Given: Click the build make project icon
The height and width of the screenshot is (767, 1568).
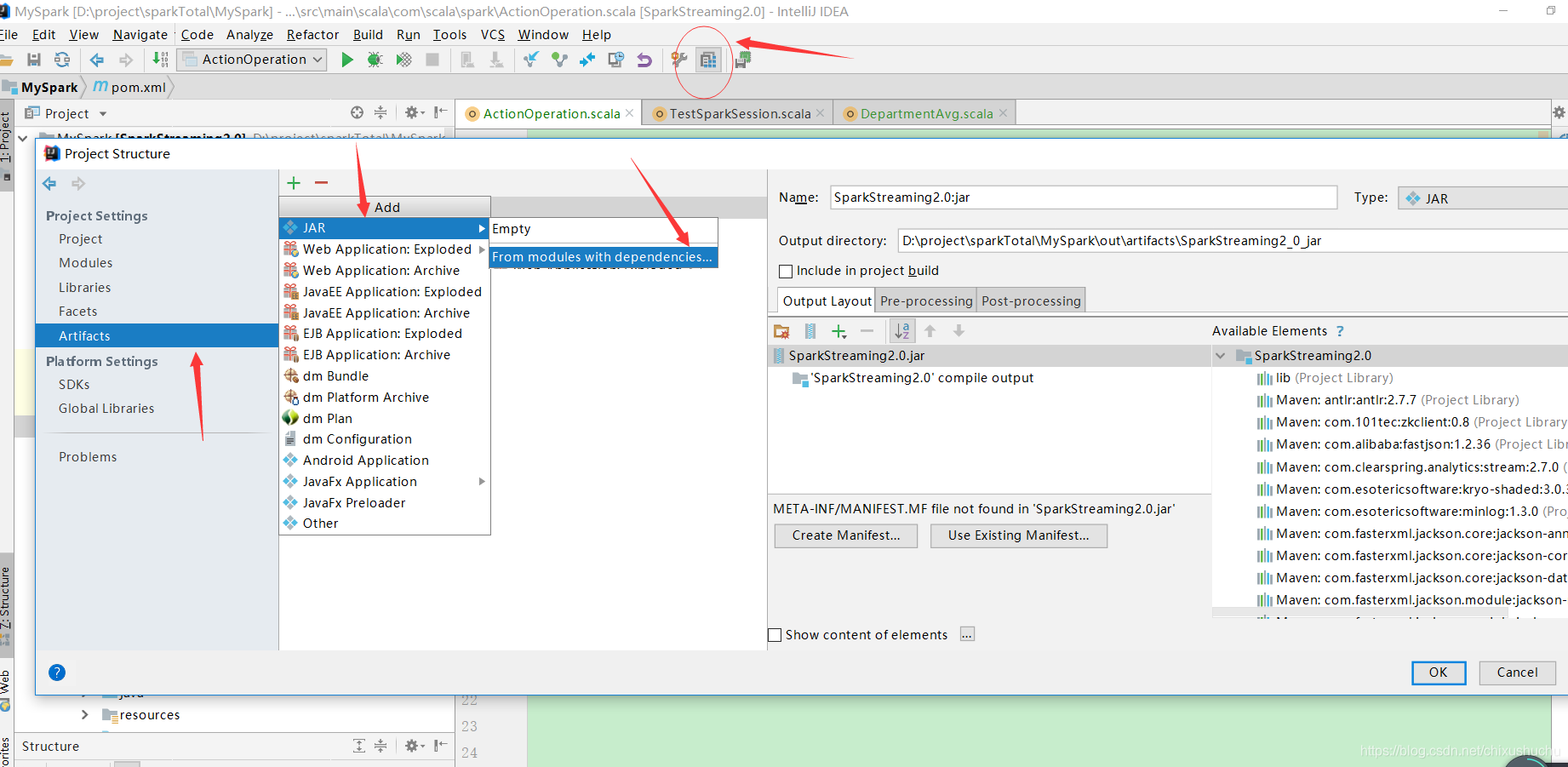Looking at the screenshot, I should pos(160,60).
